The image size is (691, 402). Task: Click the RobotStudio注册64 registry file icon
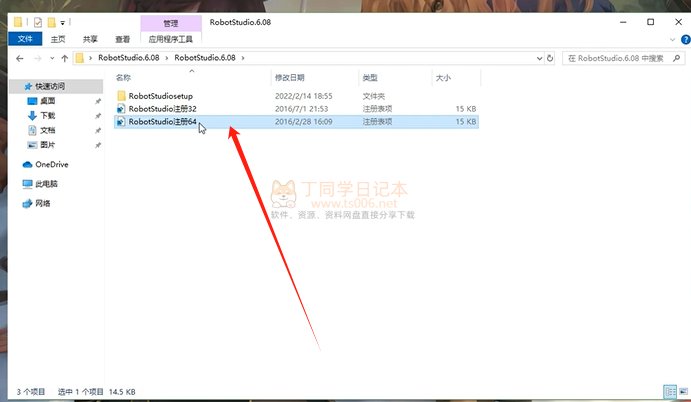(x=121, y=121)
